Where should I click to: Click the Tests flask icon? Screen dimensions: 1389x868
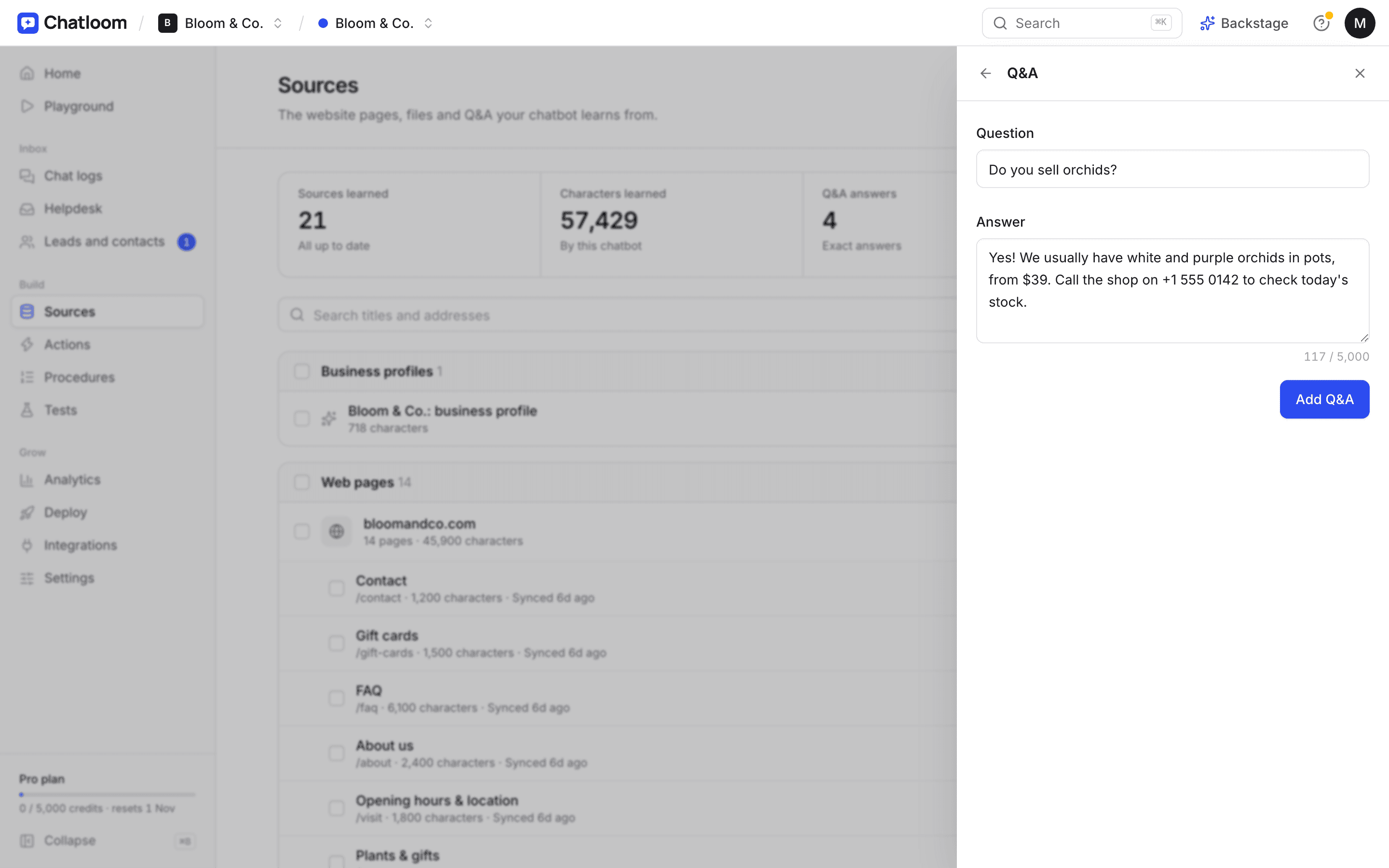tap(27, 410)
